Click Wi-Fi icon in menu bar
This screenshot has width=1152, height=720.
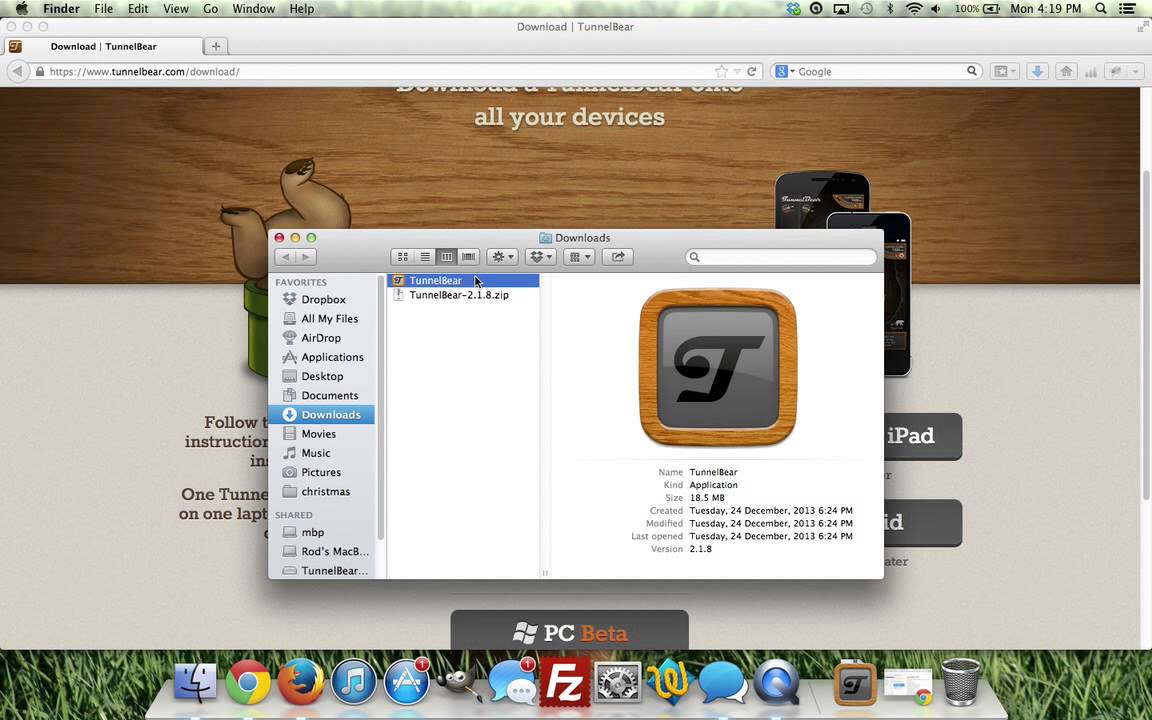coord(914,9)
